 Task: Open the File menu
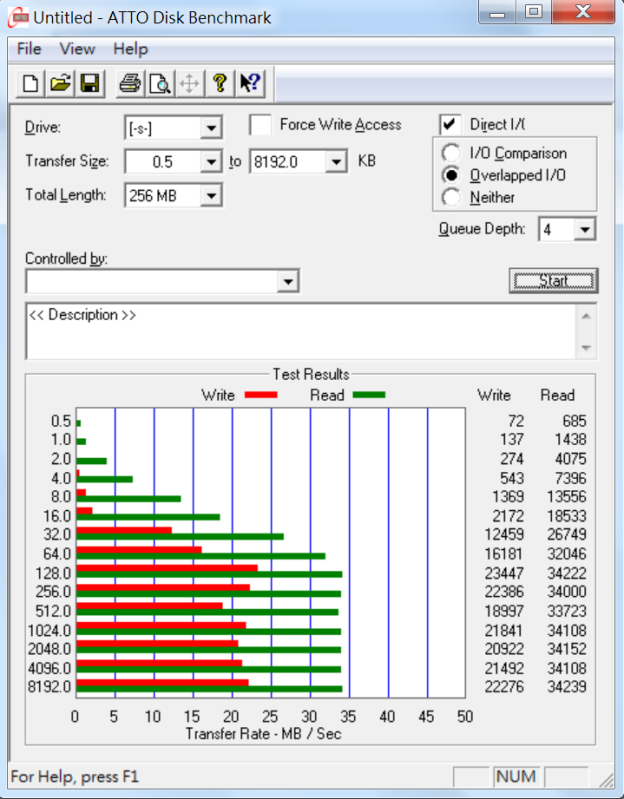click(29, 49)
